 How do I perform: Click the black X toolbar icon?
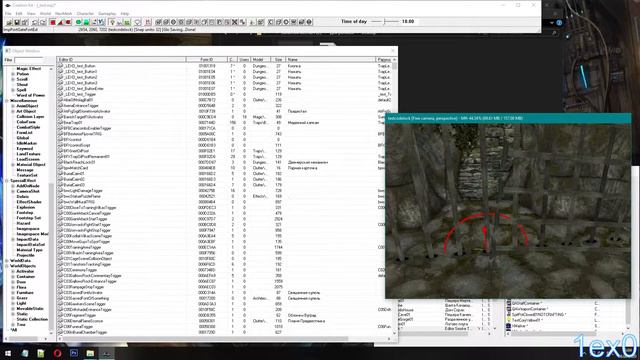pyautogui.click(x=235, y=22)
